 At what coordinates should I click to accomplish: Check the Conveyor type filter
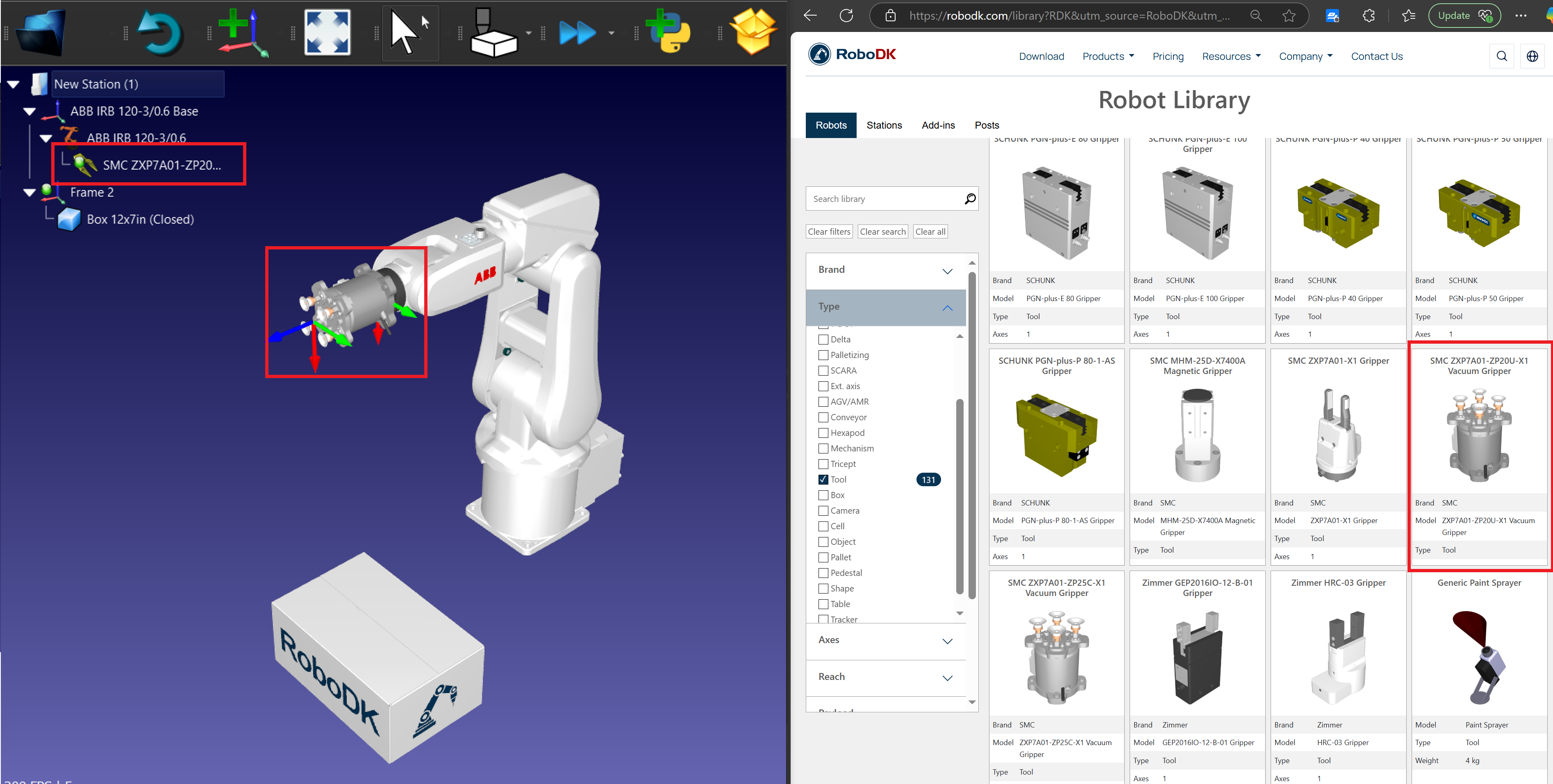click(x=823, y=417)
